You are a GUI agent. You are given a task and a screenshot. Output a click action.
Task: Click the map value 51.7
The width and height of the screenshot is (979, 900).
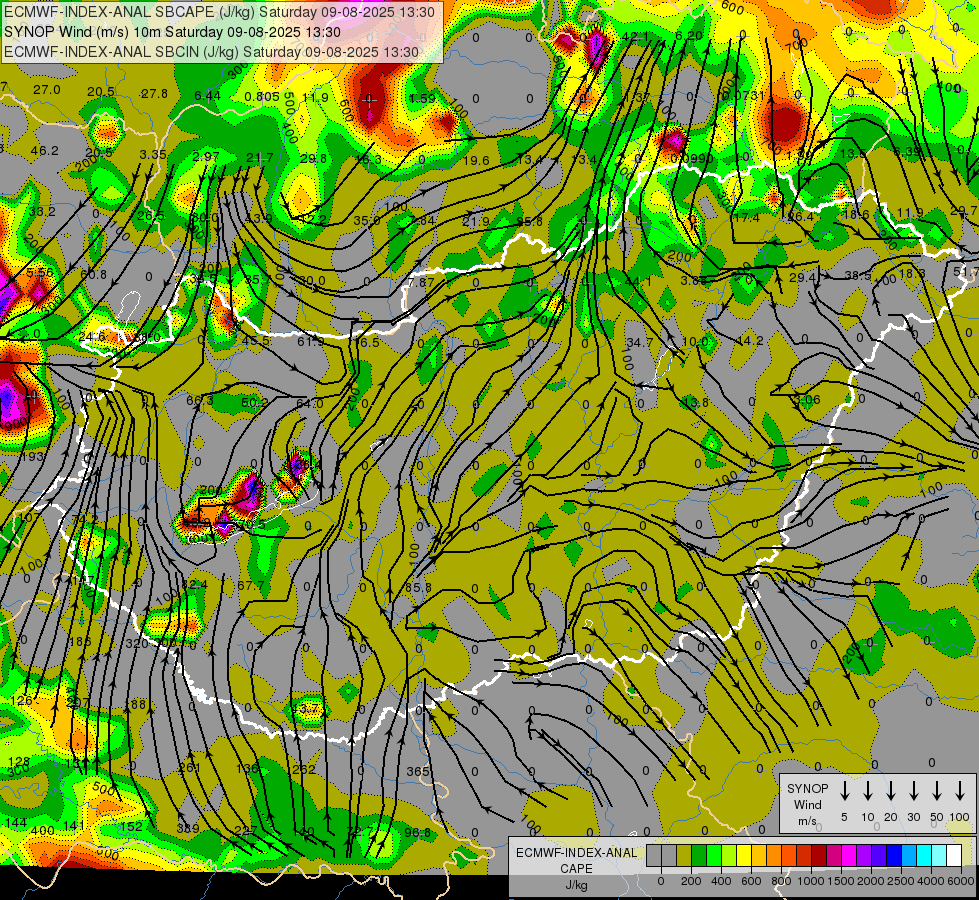point(966,272)
